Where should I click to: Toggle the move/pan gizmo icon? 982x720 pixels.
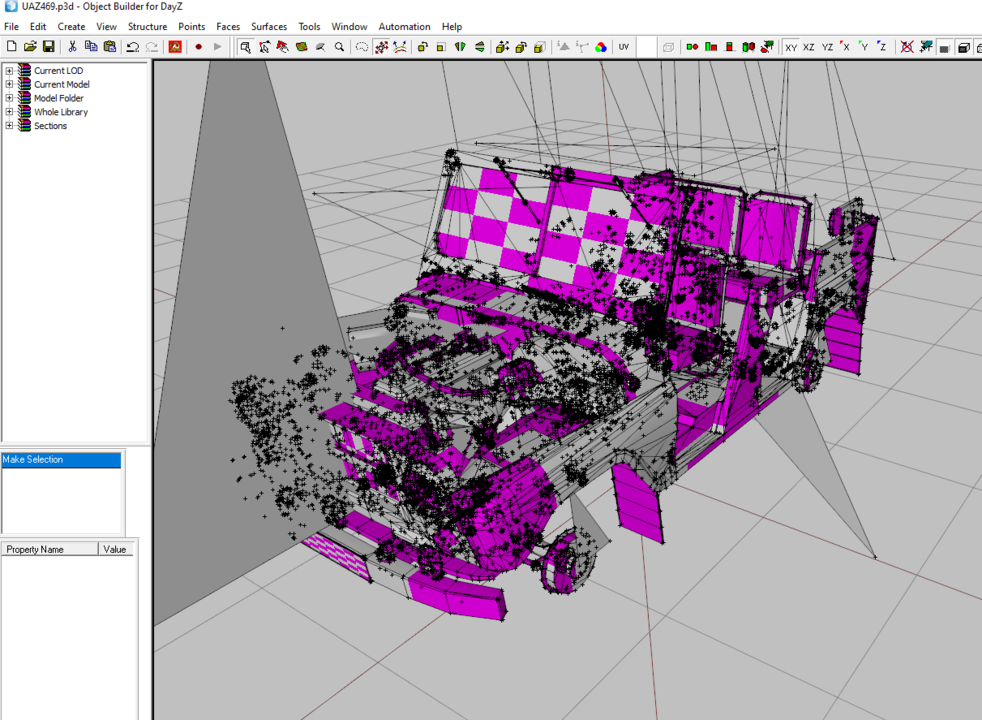point(381,47)
